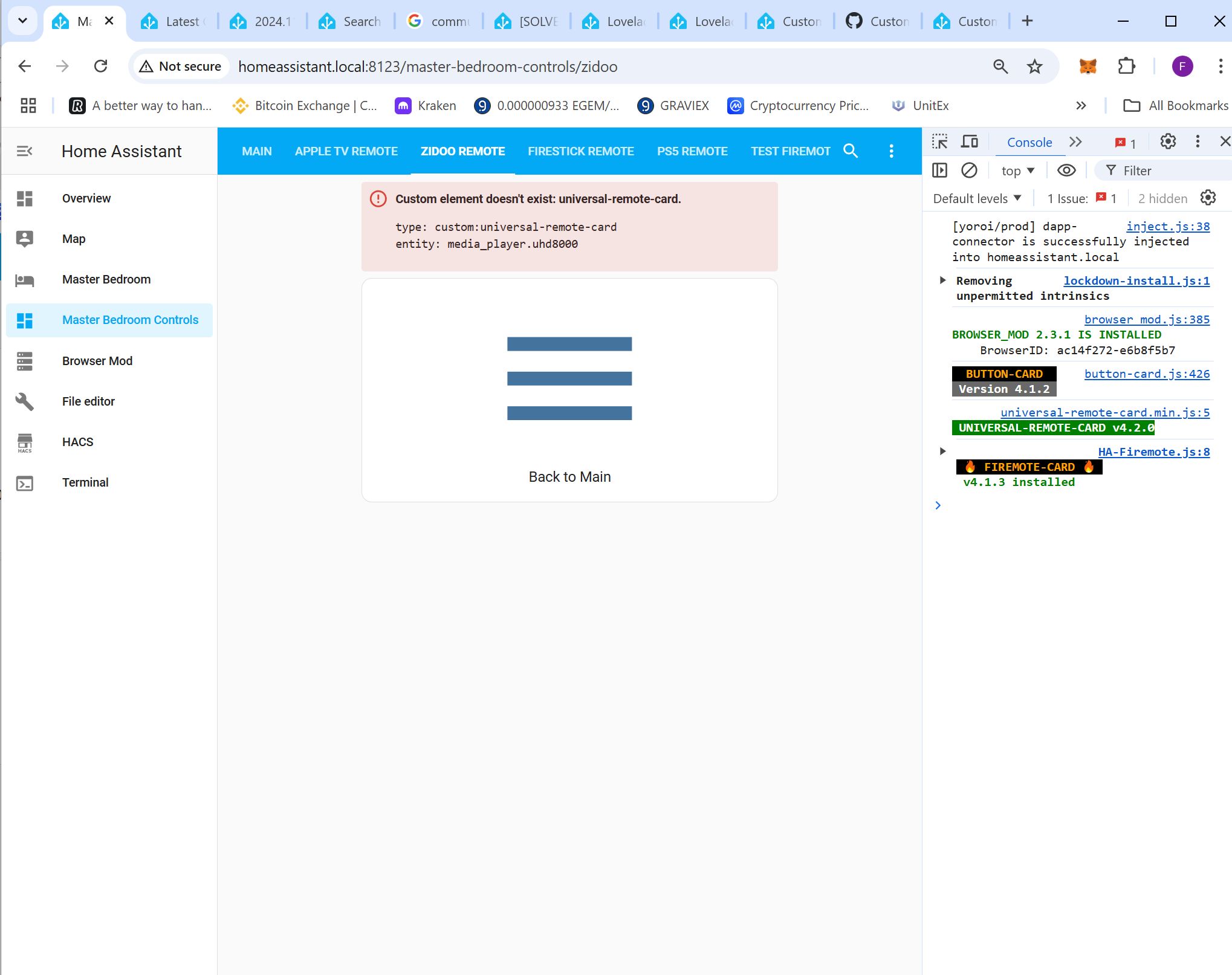
Task: Select the Inspect element tool in DevTools
Action: tap(939, 141)
